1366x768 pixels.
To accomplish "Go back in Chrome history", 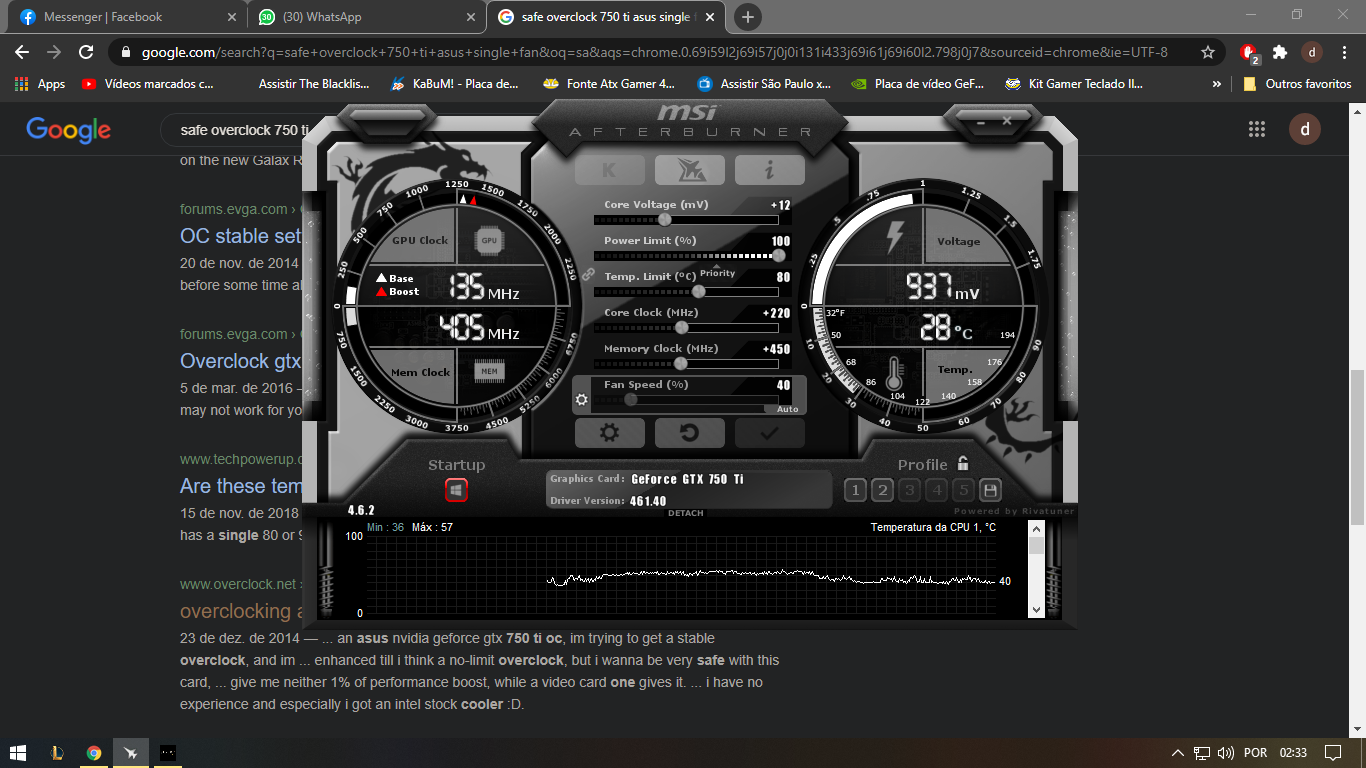I will 22,52.
